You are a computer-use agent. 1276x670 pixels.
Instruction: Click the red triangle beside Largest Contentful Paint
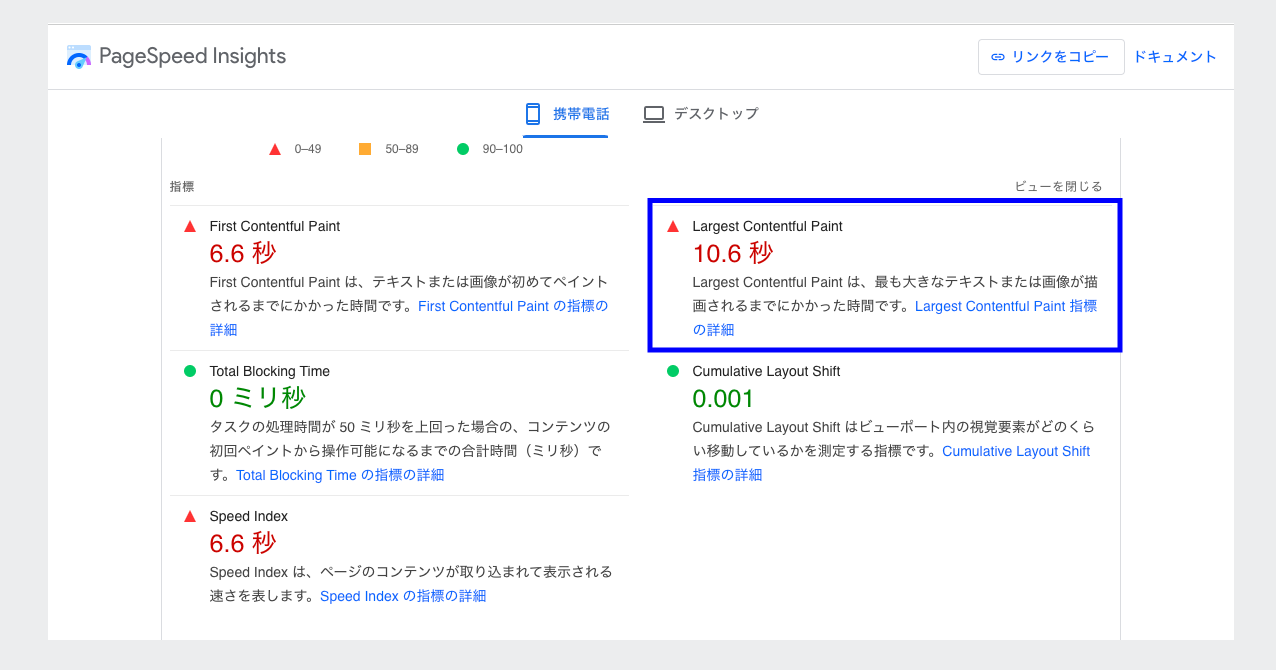pyautogui.click(x=673, y=227)
